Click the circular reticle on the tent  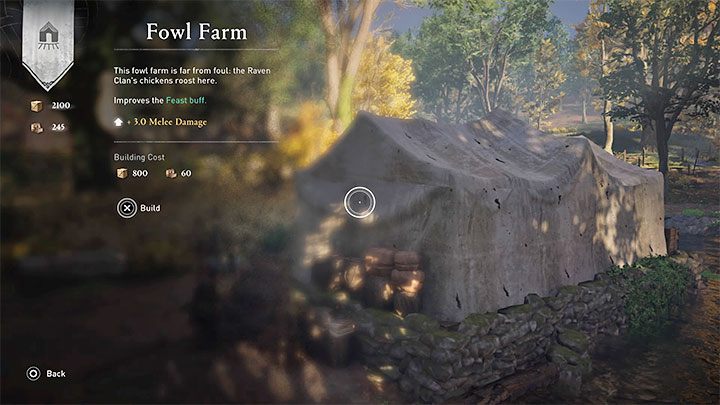tap(360, 202)
